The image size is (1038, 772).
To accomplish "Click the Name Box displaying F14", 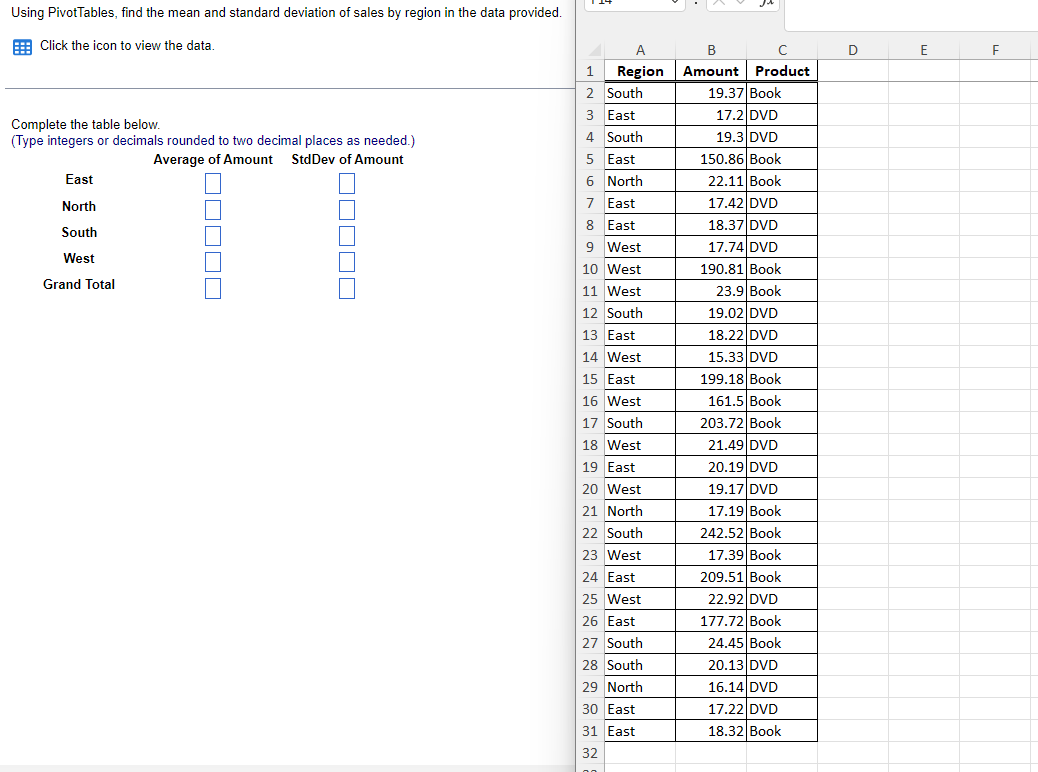I will pos(620,4).
